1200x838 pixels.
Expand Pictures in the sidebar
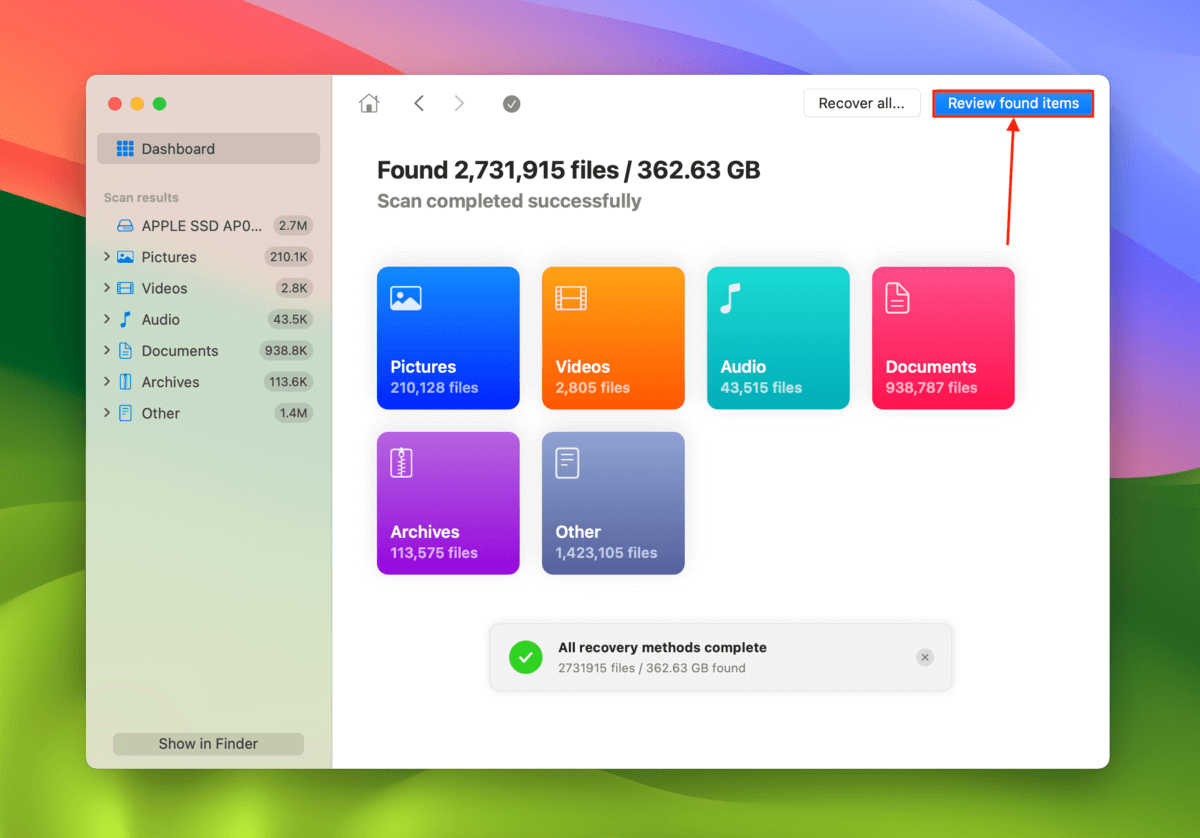[x=107, y=257]
